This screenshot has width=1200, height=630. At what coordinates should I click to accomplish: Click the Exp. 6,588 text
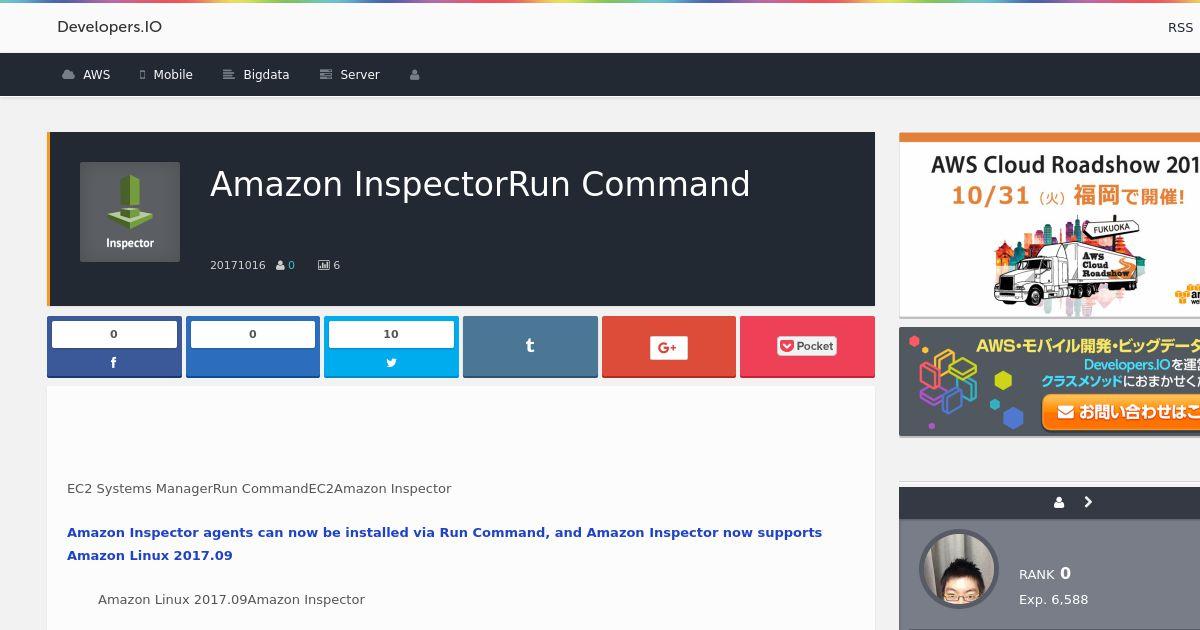[x=1053, y=599]
